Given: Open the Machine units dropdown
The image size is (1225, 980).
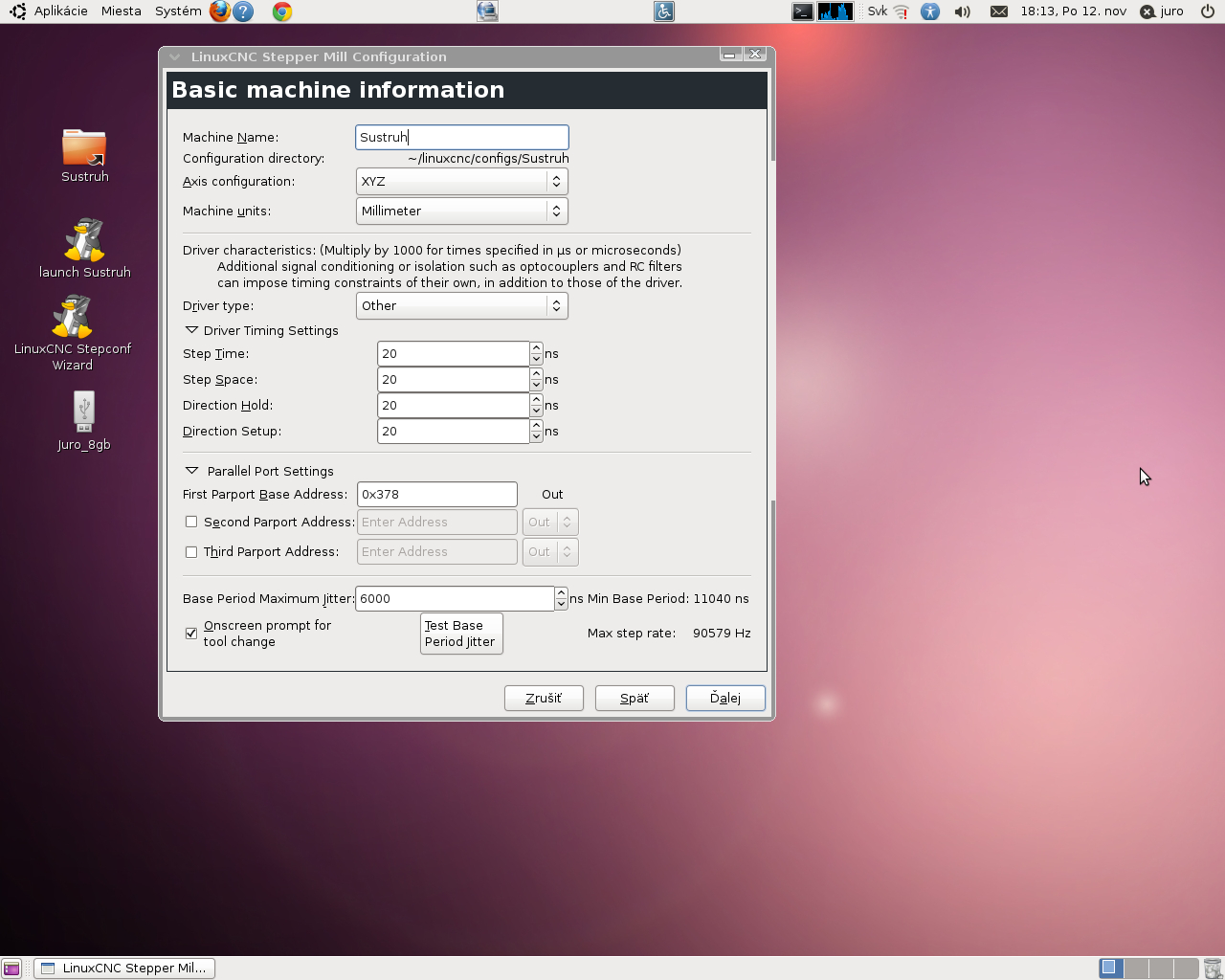Looking at the screenshot, I should (x=461, y=212).
